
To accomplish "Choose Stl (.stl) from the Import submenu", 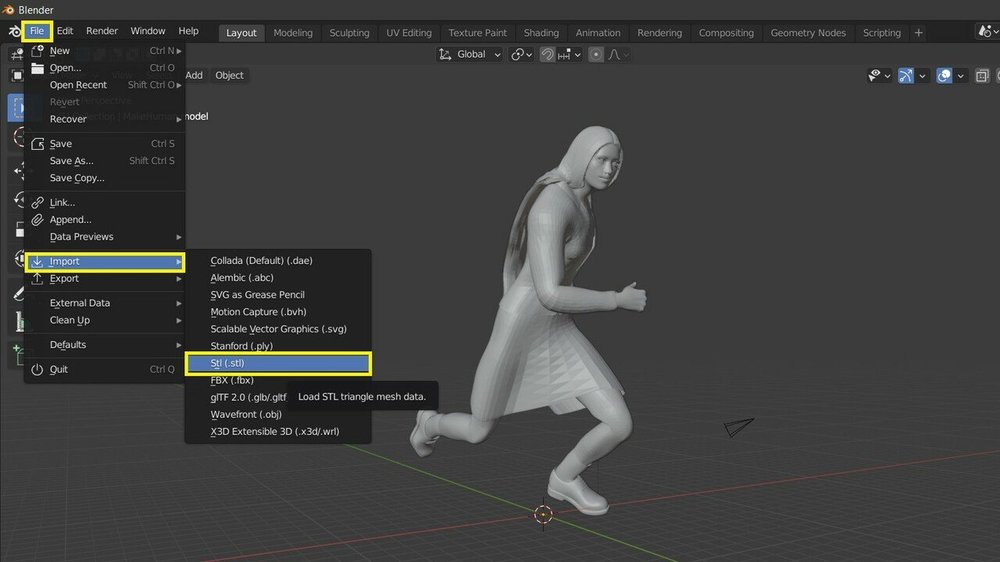I will click(278, 363).
